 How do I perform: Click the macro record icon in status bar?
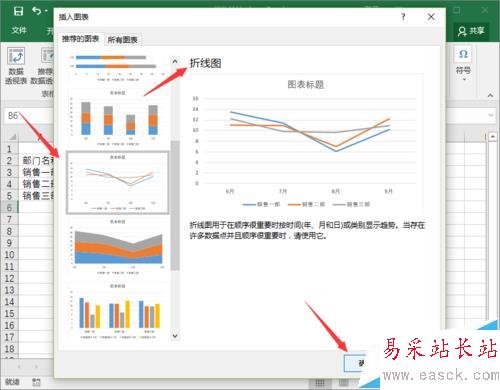point(36,382)
